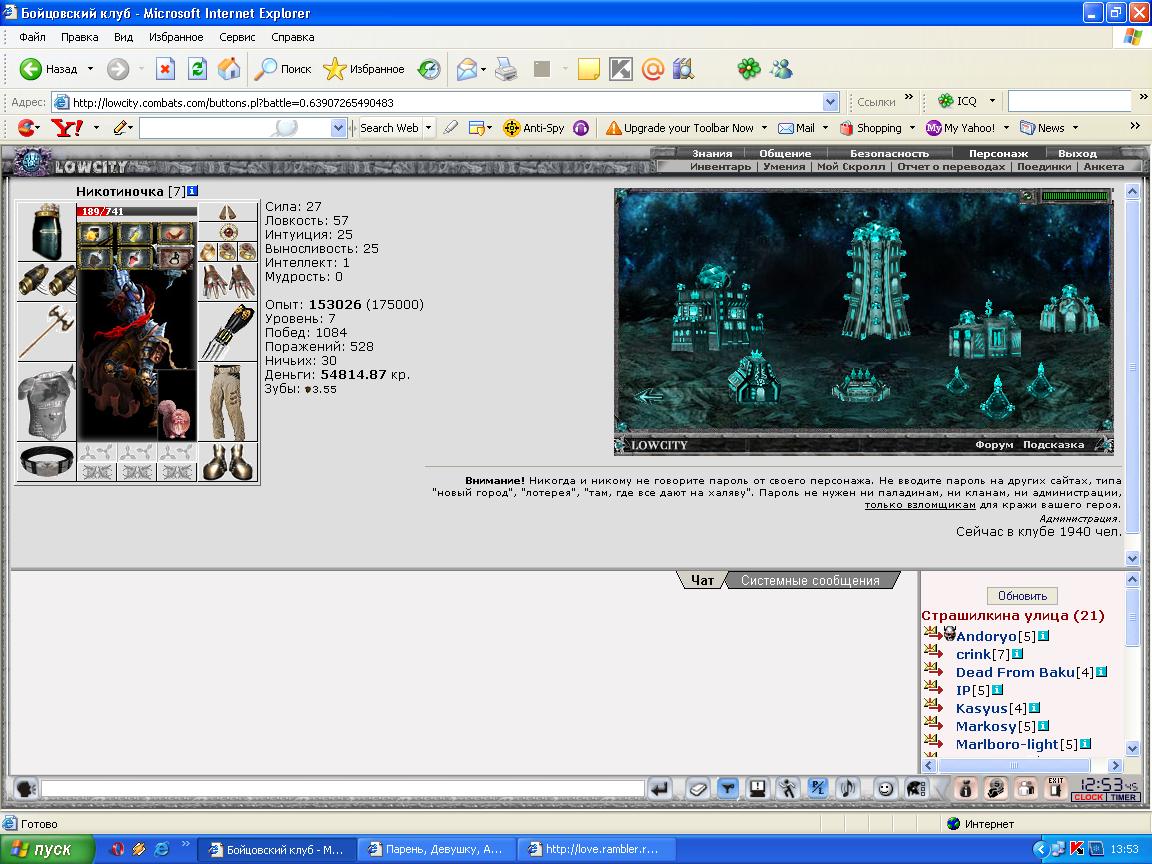Open the Сервис menu in menu bar
1152x864 pixels.
[237, 37]
